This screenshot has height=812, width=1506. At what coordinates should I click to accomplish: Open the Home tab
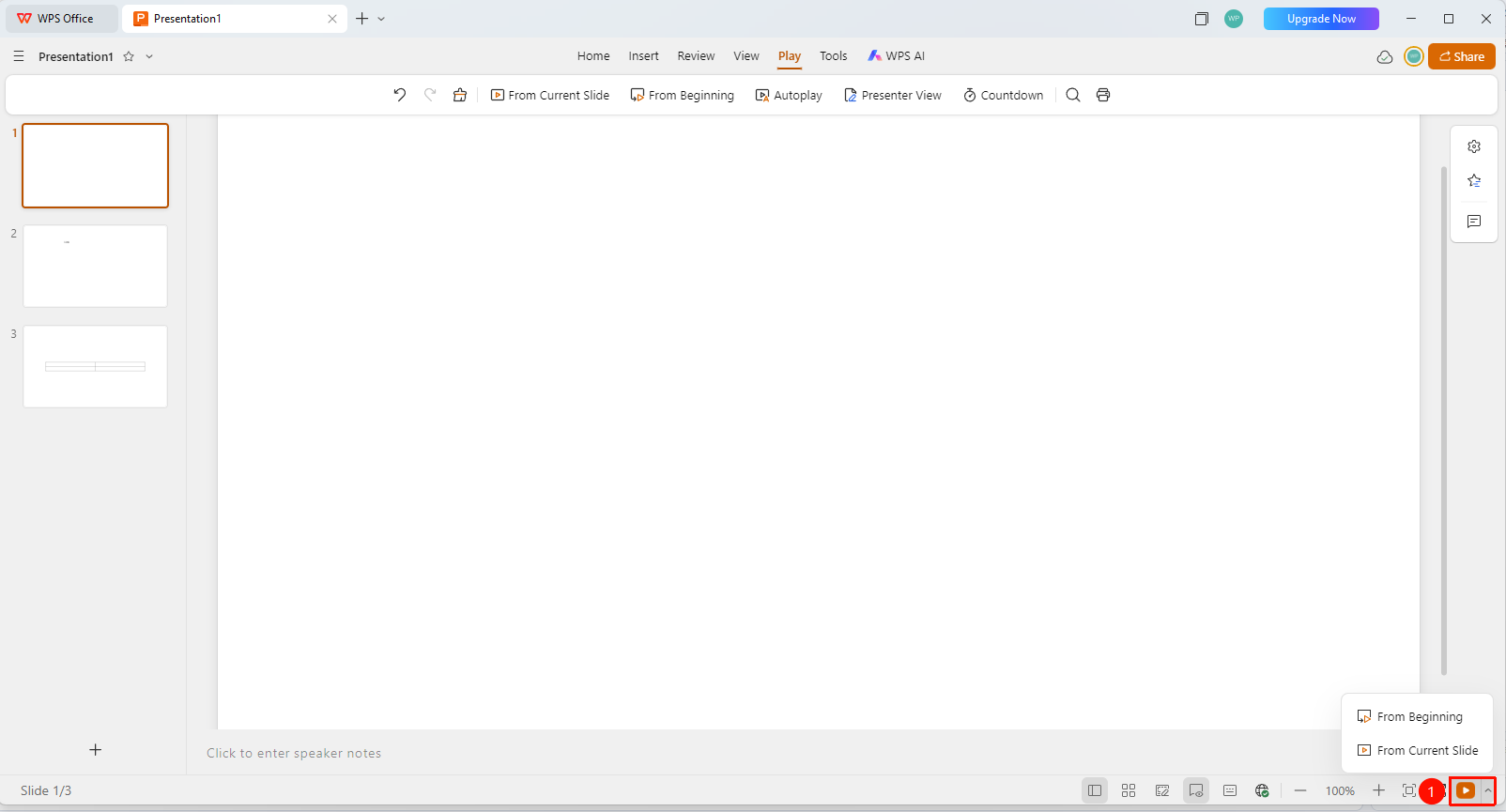593,56
